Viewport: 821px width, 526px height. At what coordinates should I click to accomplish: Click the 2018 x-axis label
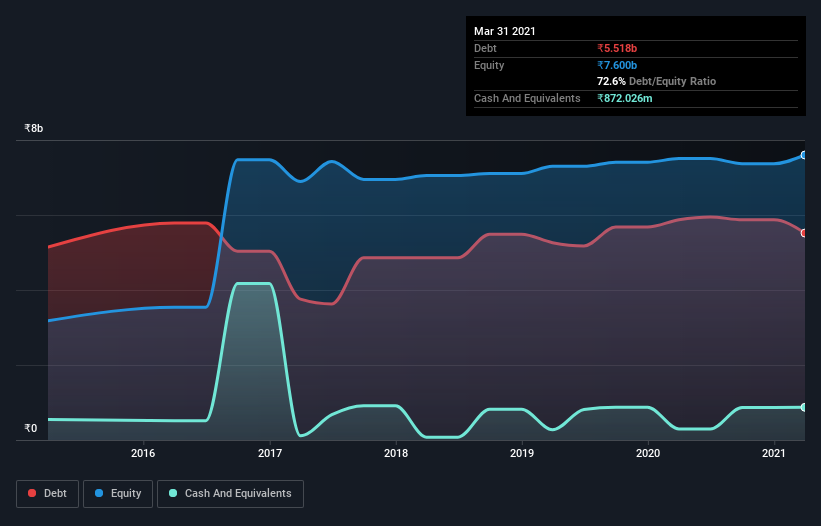tap(396, 453)
